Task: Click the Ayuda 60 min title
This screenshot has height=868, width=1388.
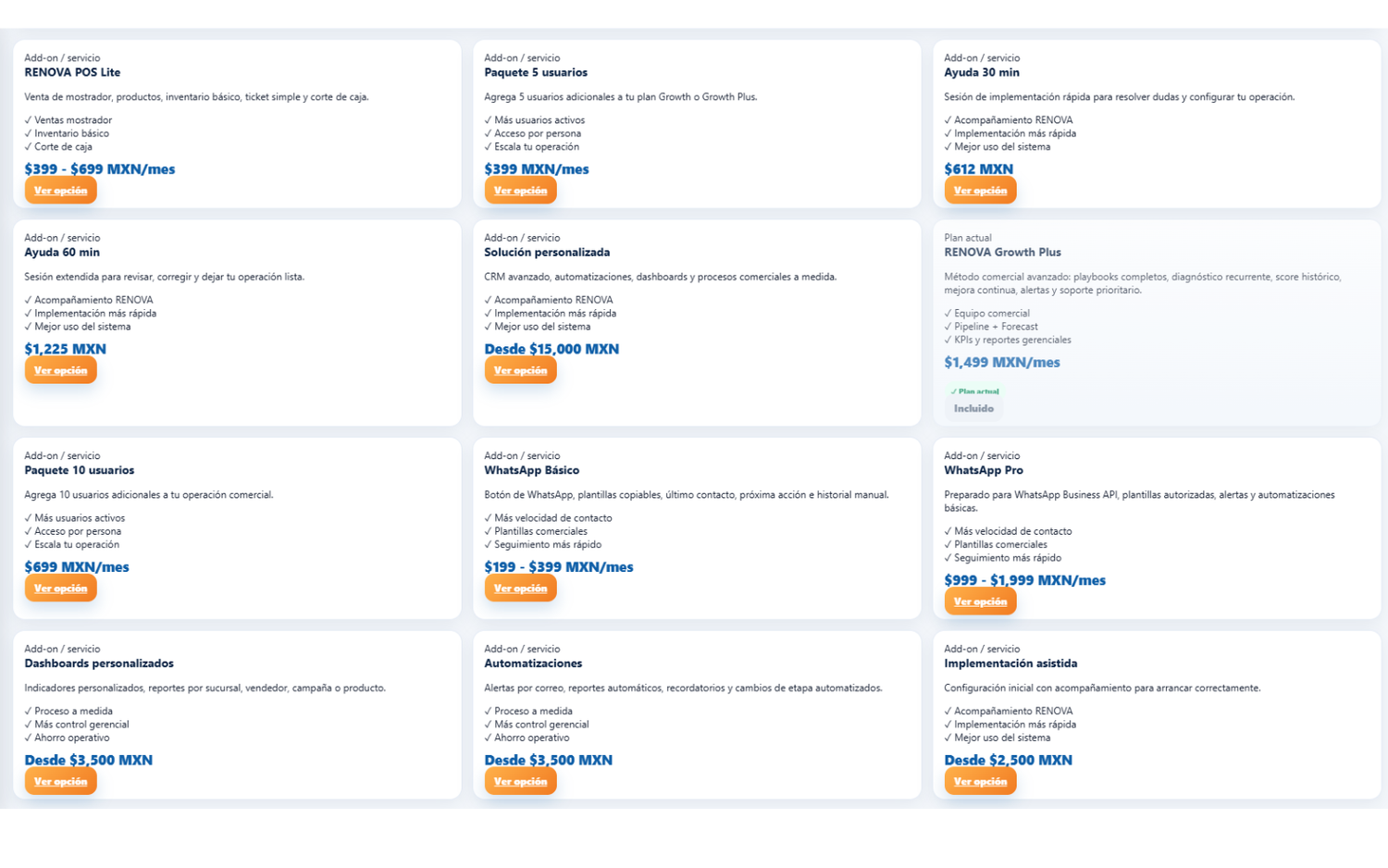Action: click(x=62, y=252)
